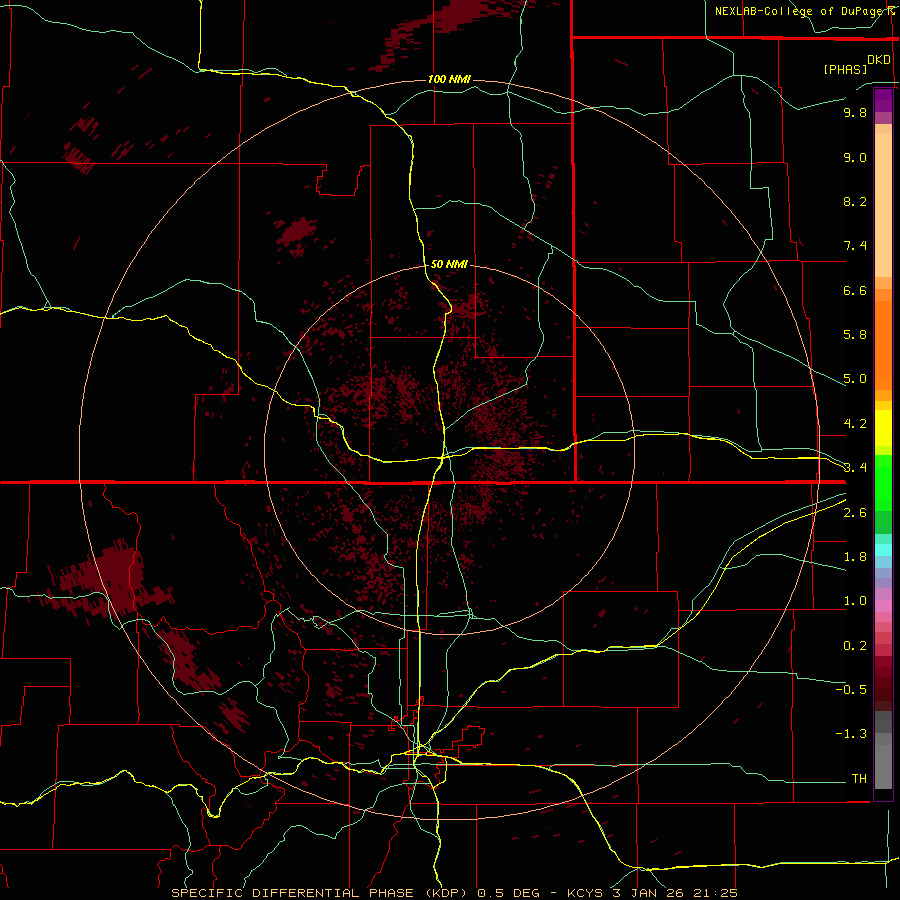Click the 3 JAN 26 date in caption
Viewport: 900px width, 900px height.
pyautogui.click(x=648, y=893)
